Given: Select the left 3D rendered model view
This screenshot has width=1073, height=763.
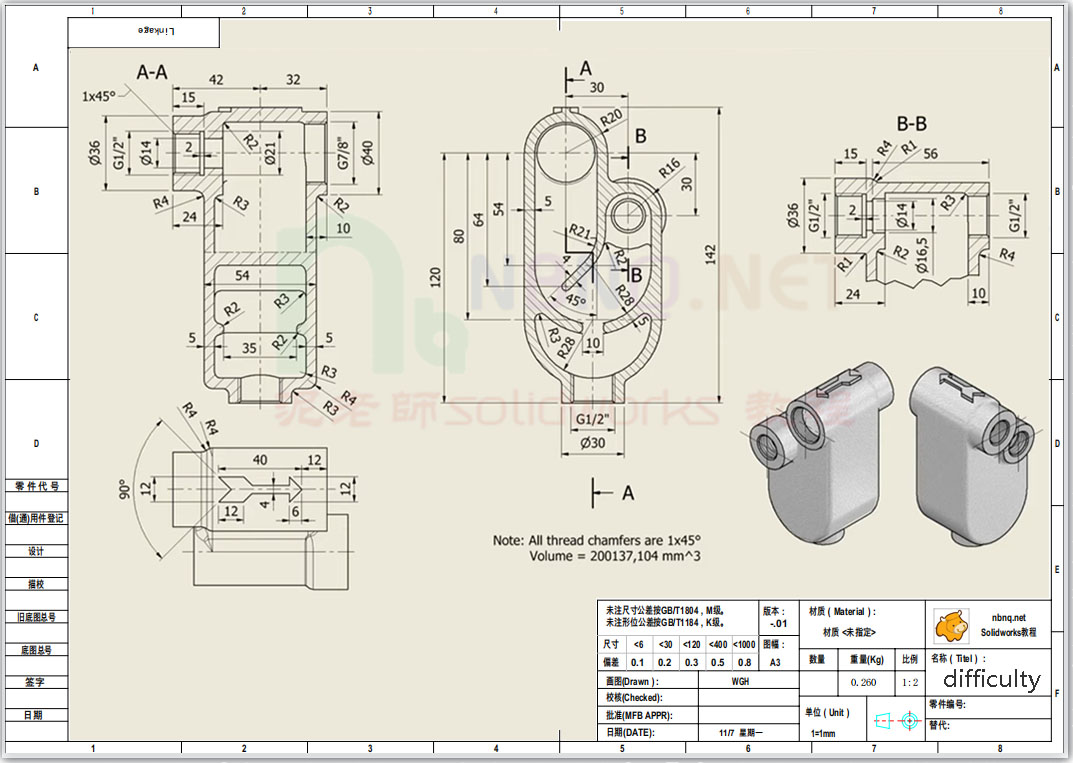Looking at the screenshot, I should (821, 452).
